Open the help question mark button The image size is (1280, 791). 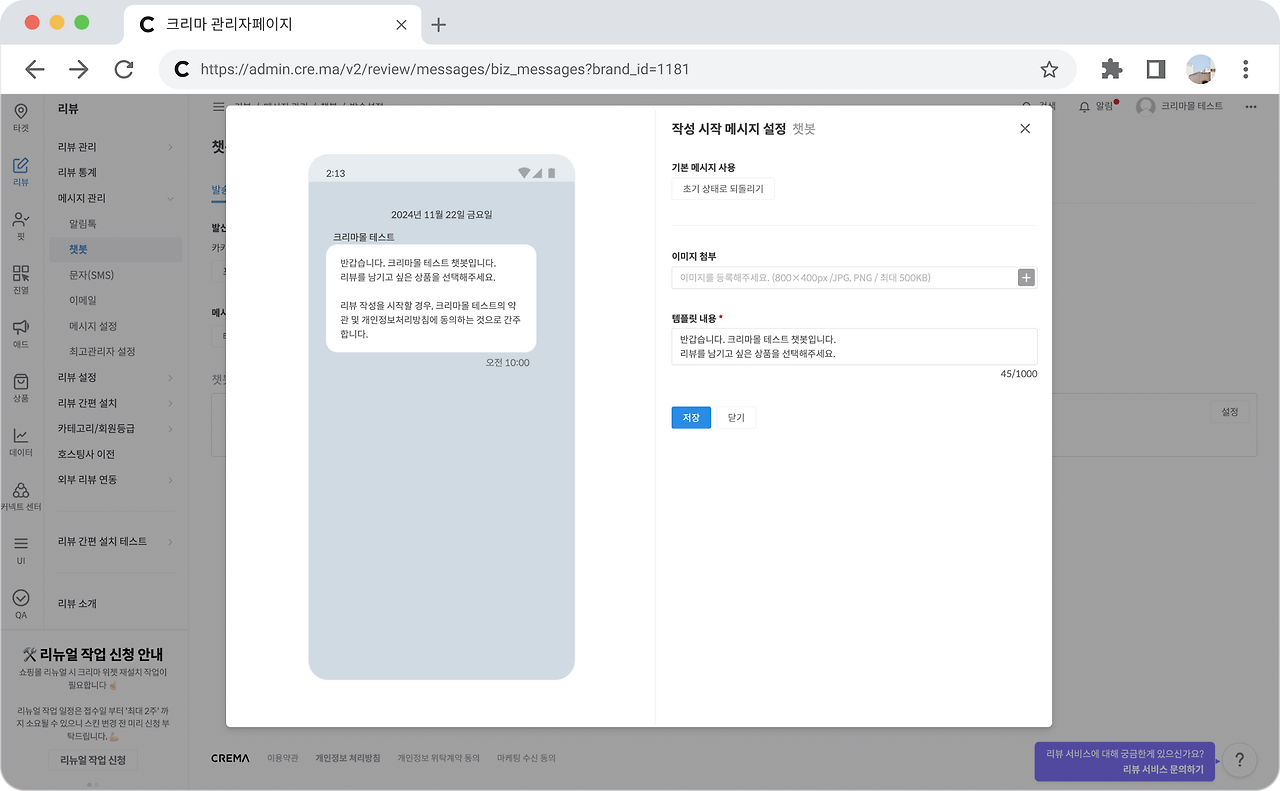coord(1239,760)
